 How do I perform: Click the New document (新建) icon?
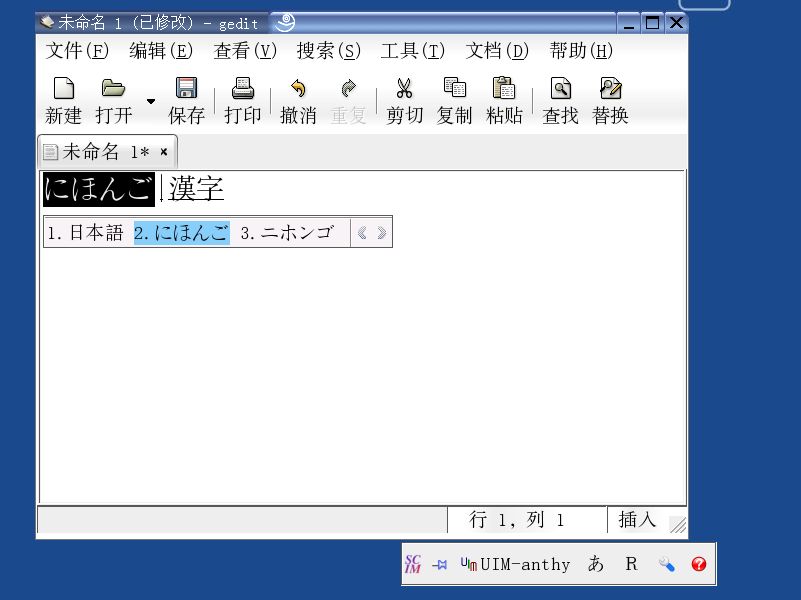63,90
